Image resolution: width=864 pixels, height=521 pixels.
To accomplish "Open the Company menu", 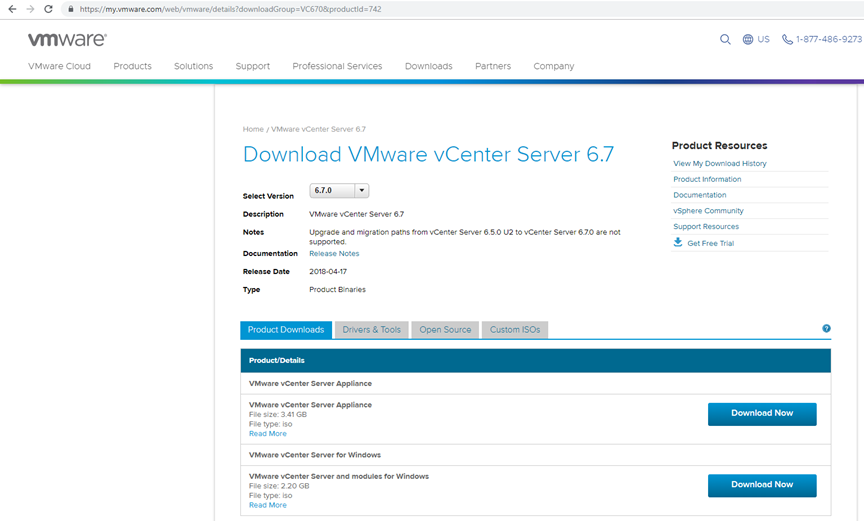I will click(554, 66).
